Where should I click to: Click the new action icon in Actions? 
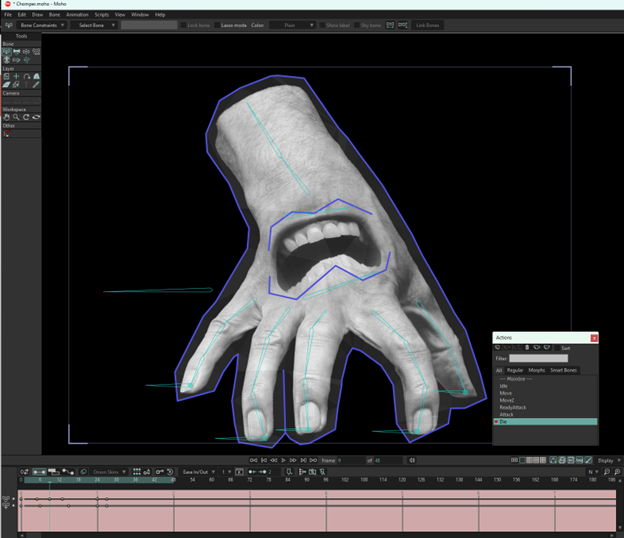click(x=498, y=348)
